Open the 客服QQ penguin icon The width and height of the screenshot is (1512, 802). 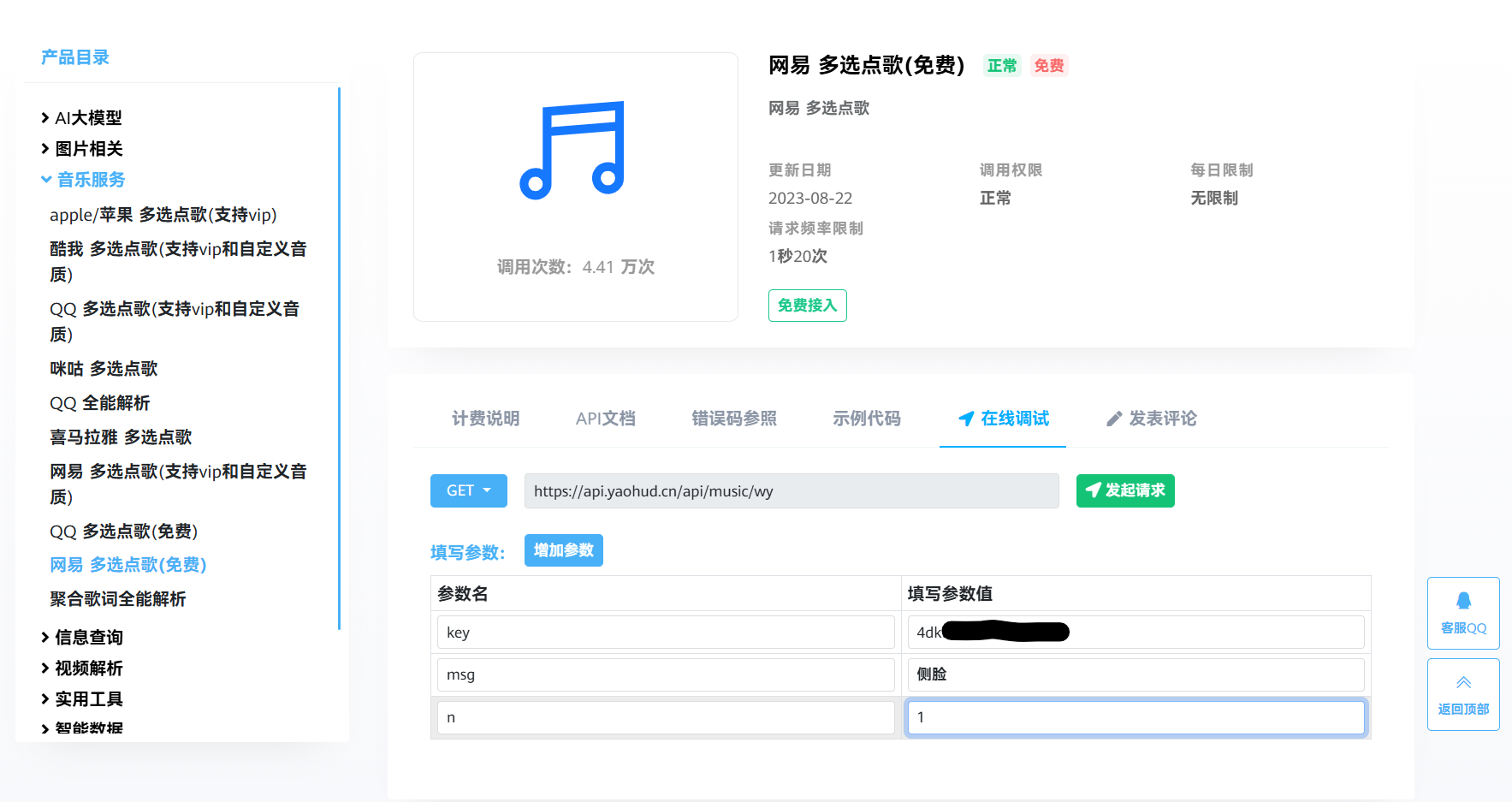1463,601
